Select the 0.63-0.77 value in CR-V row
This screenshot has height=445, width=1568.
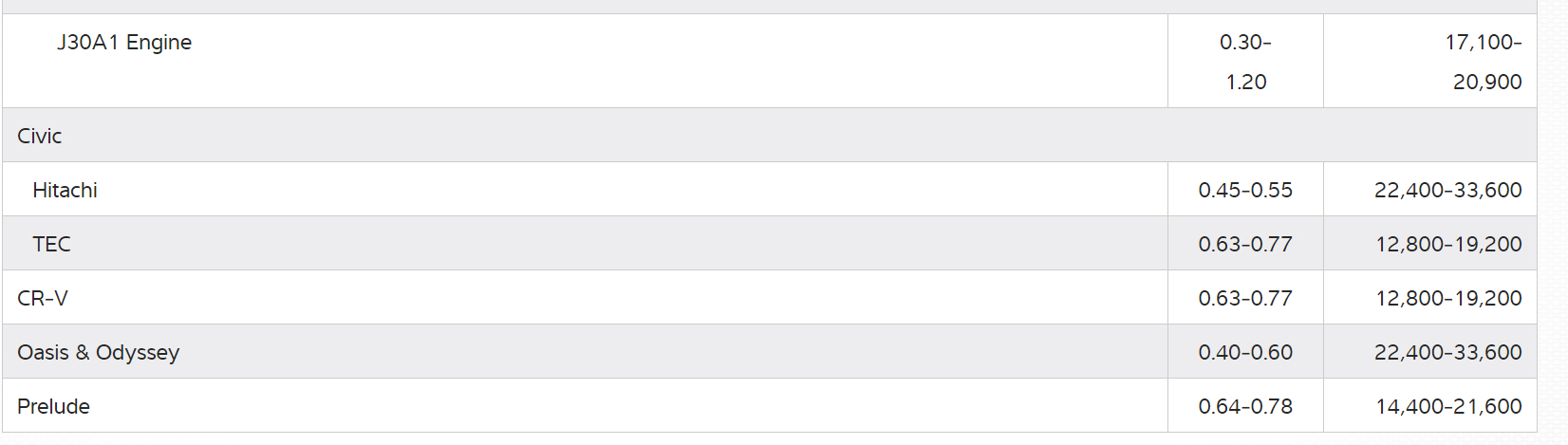[1245, 298]
